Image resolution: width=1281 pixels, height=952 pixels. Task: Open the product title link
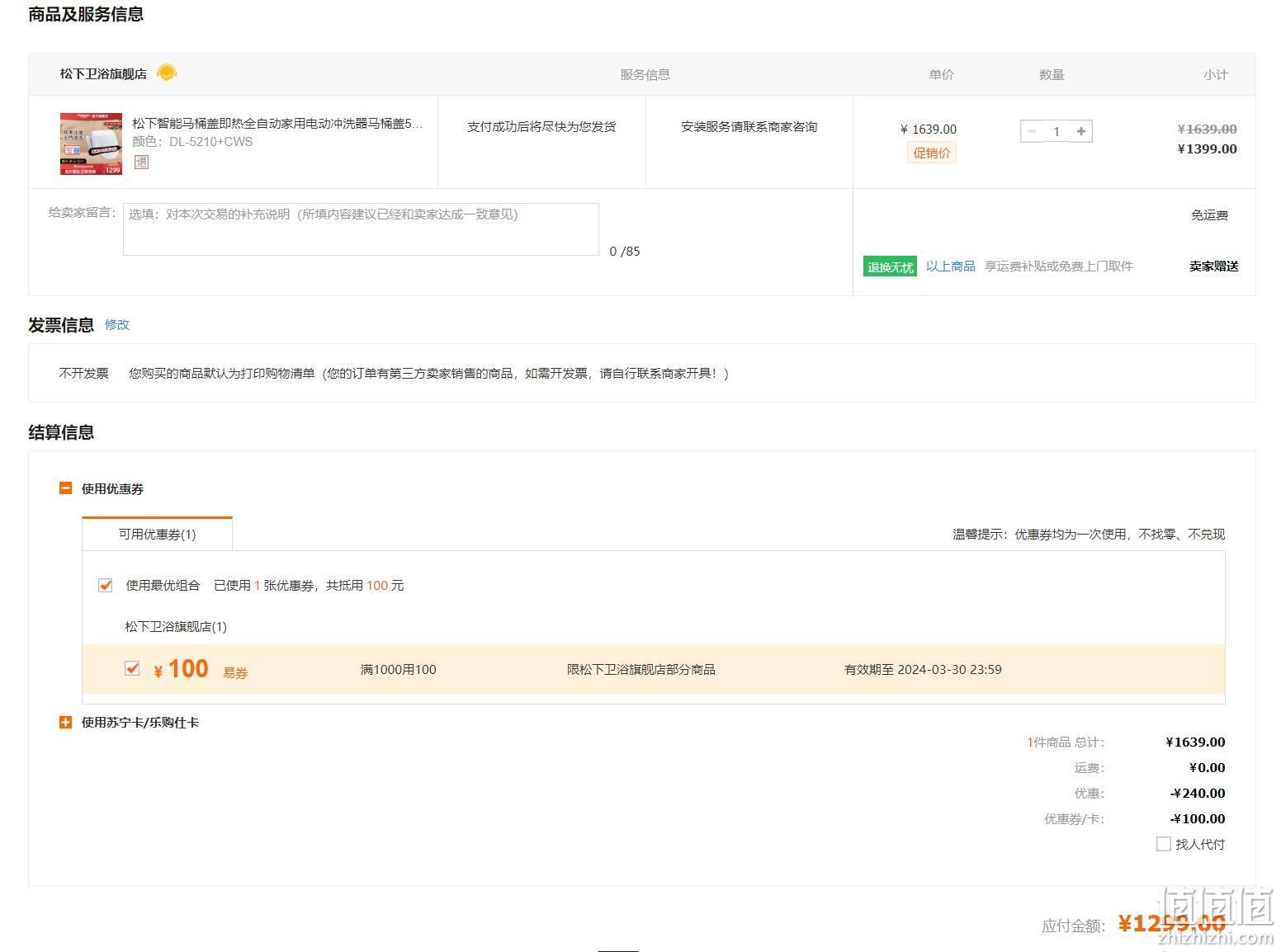coord(277,124)
